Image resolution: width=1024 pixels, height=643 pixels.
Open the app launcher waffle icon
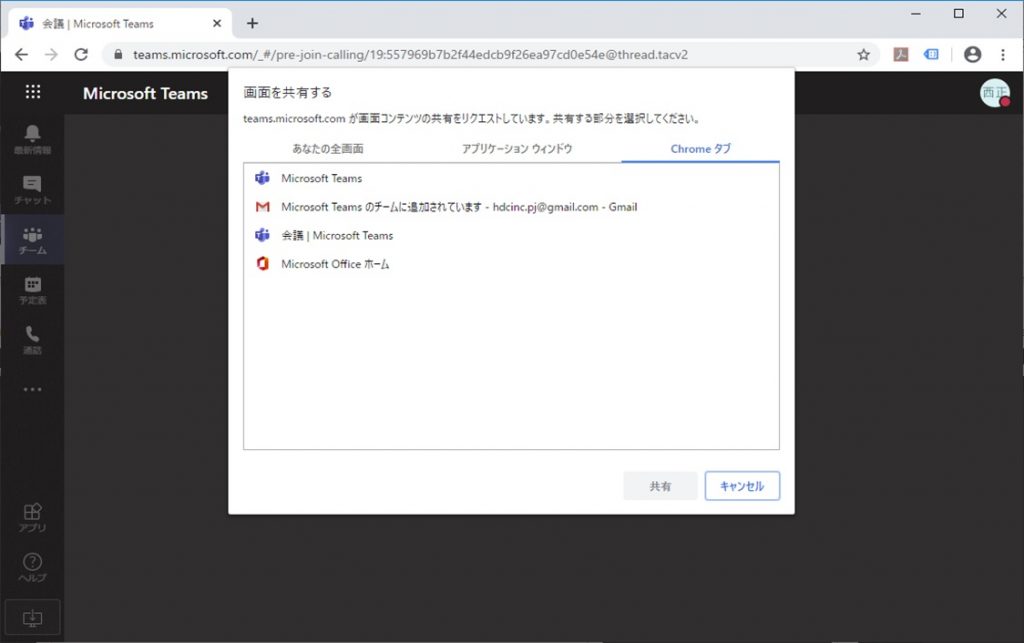point(33,92)
